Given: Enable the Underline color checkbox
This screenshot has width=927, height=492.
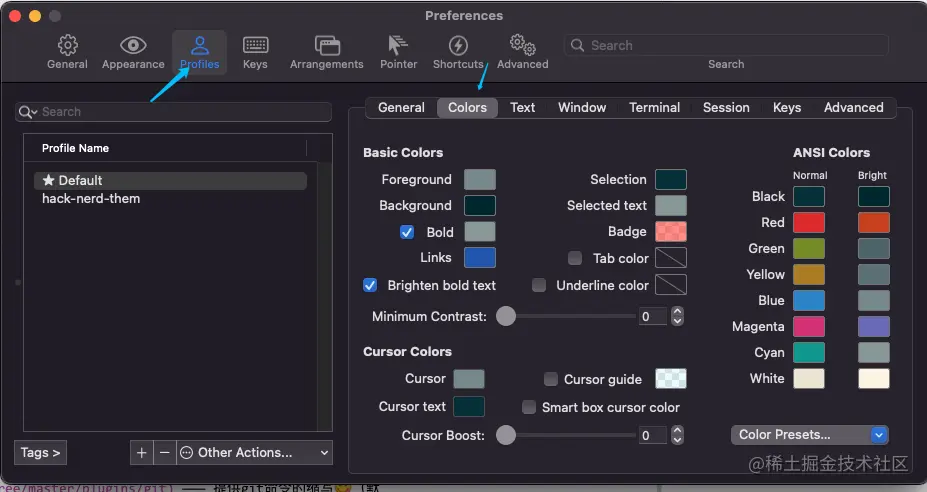Looking at the screenshot, I should [539, 285].
